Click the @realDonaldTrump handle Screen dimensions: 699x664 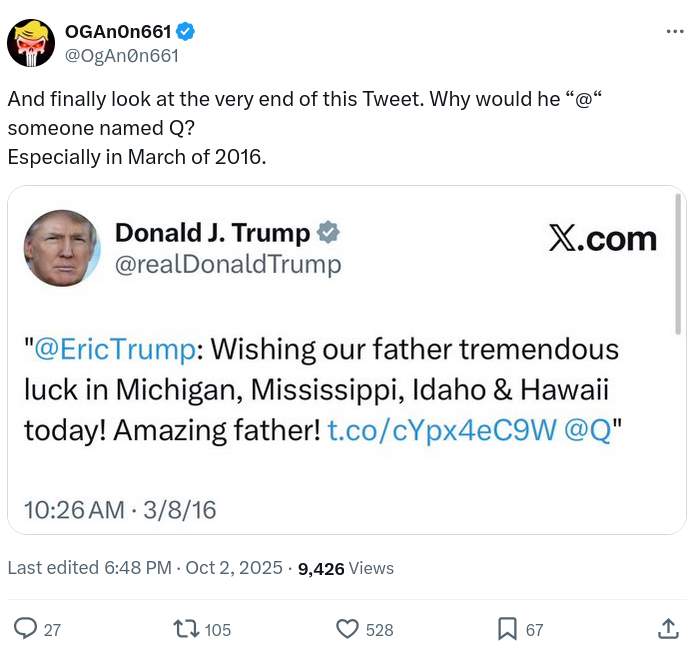(228, 264)
